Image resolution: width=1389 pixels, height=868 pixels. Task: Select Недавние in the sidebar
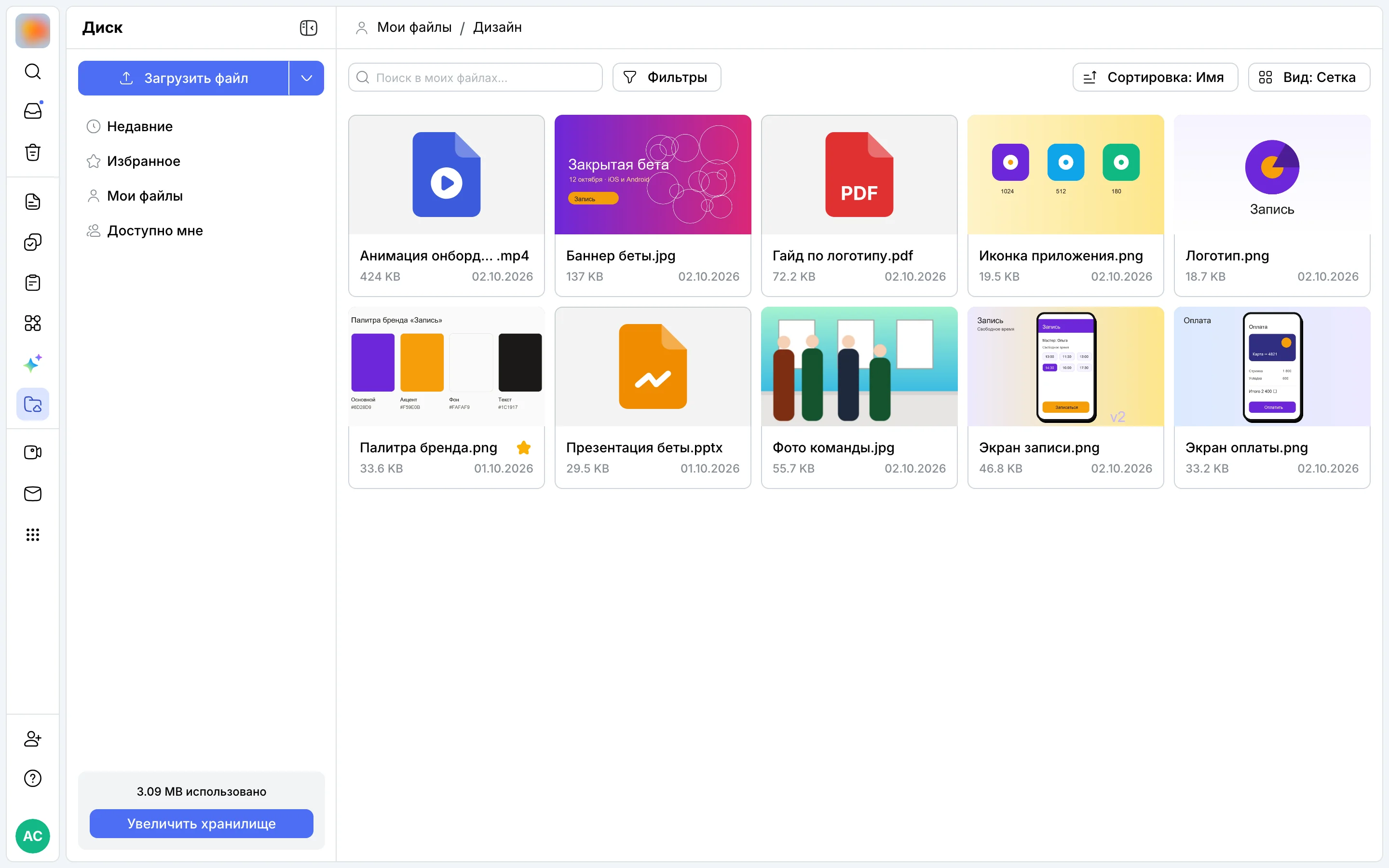click(x=201, y=126)
